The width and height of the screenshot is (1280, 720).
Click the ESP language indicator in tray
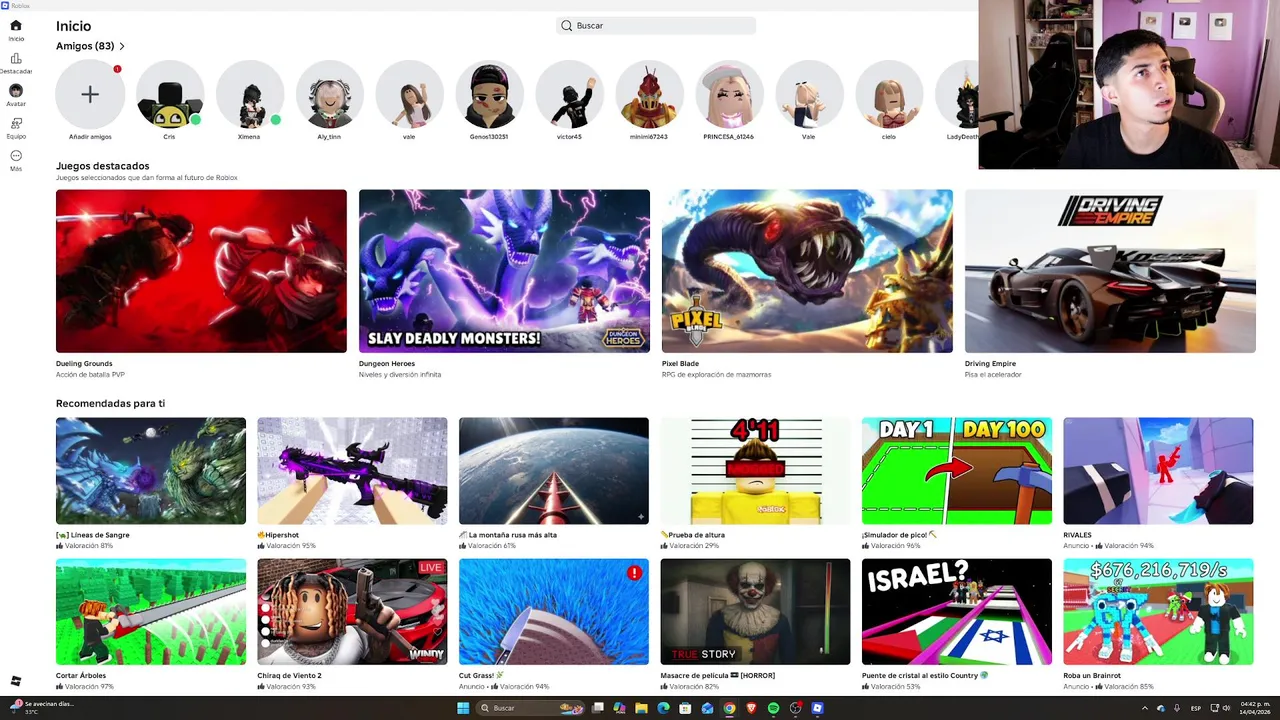click(1196, 708)
